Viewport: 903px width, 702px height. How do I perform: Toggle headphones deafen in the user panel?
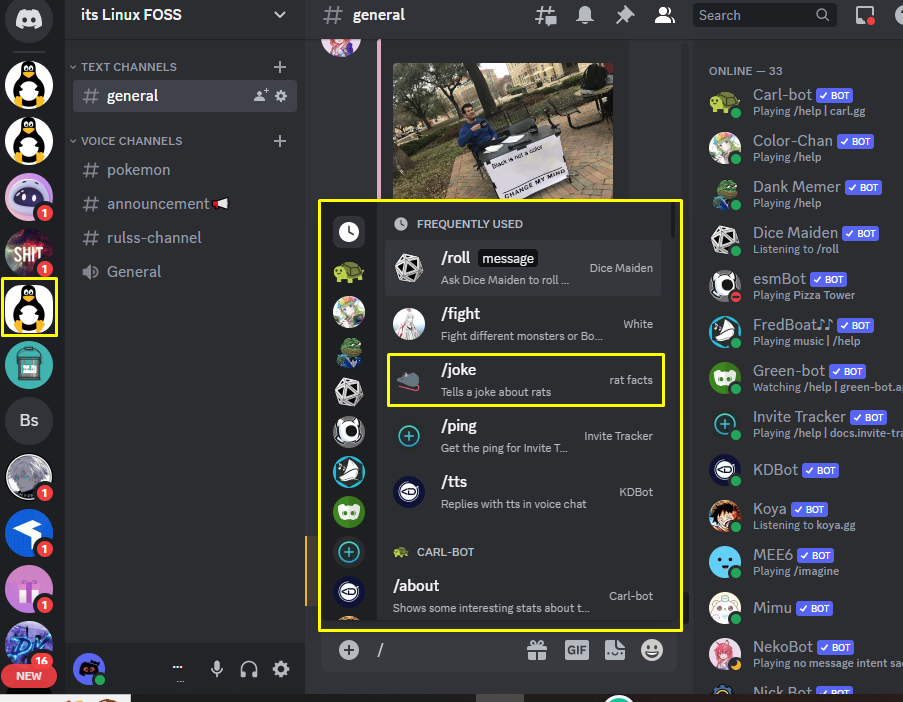pos(249,669)
